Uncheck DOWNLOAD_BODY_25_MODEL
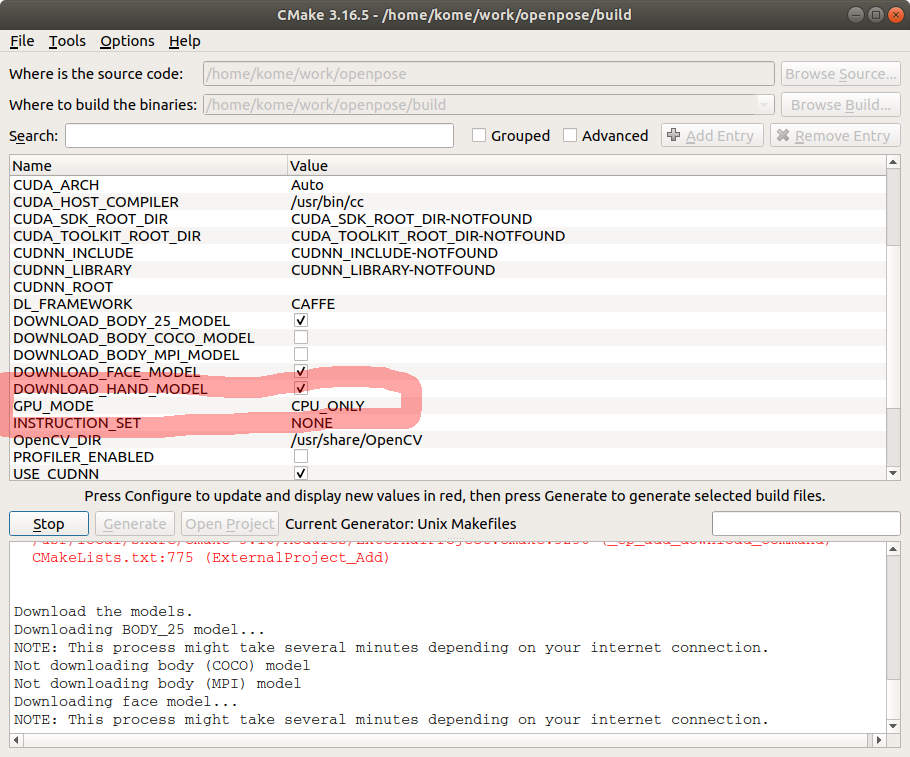The height and width of the screenshot is (757, 910). pyautogui.click(x=300, y=320)
